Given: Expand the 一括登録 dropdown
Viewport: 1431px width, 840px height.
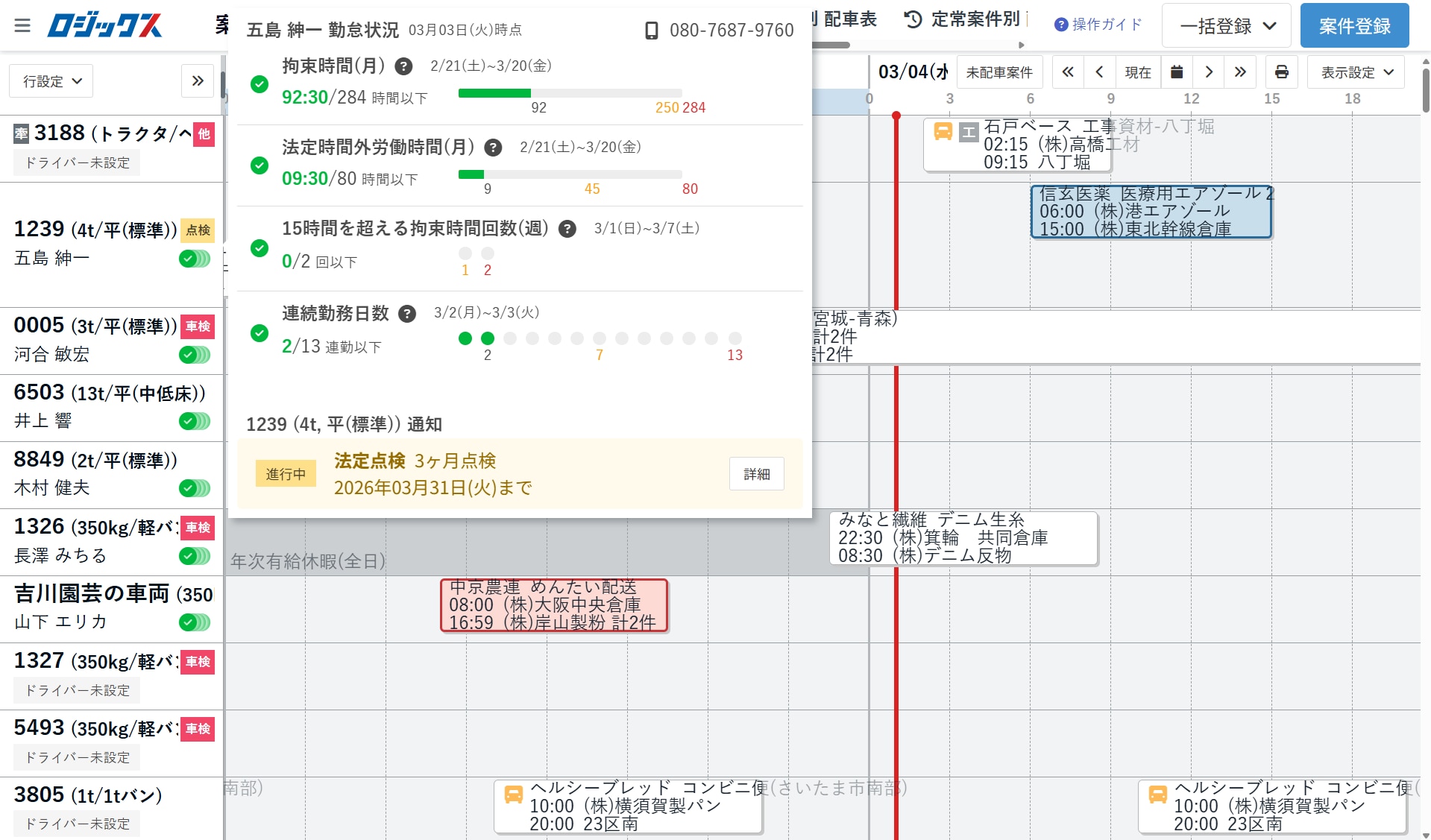Looking at the screenshot, I should click(x=1227, y=26).
